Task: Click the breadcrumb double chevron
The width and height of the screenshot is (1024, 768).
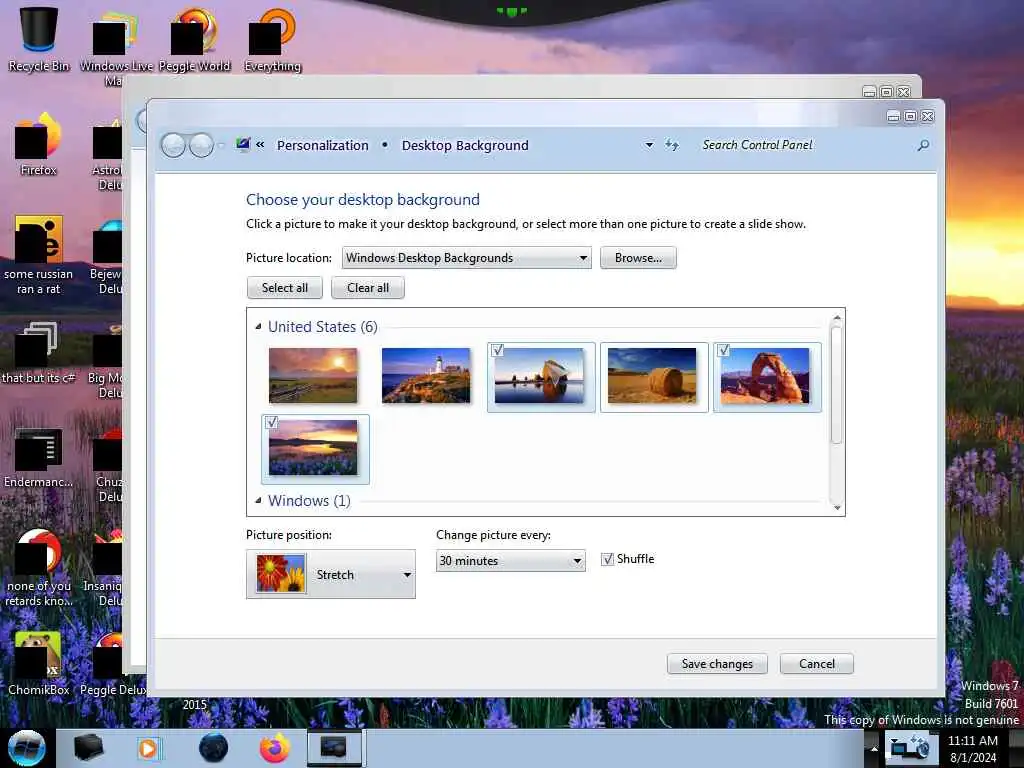Action: tap(260, 144)
